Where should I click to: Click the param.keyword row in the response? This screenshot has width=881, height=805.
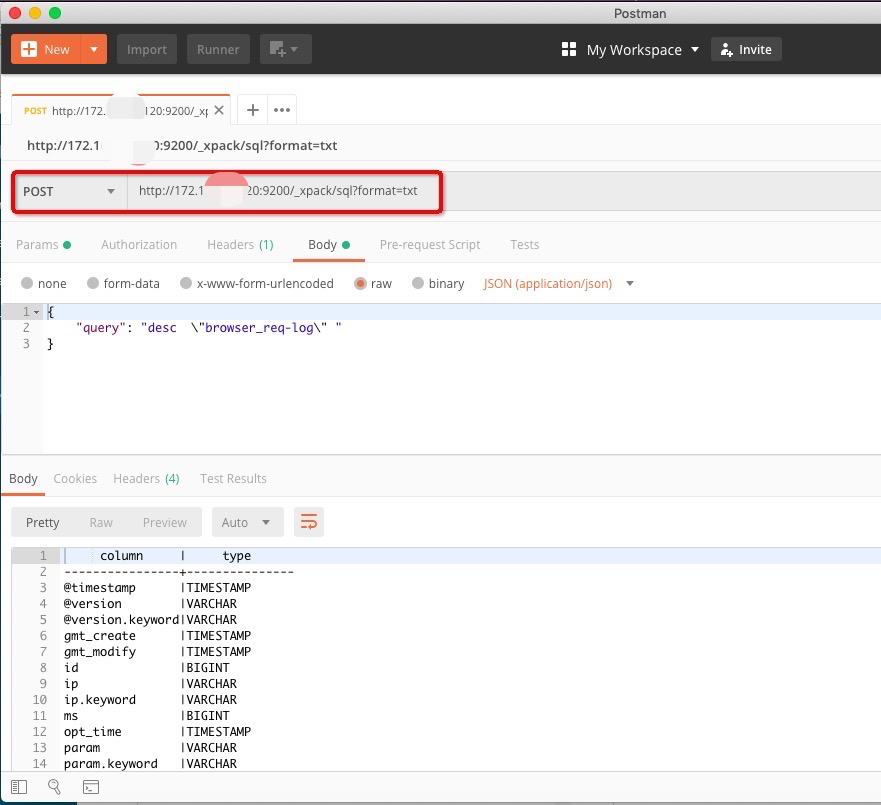click(150, 764)
